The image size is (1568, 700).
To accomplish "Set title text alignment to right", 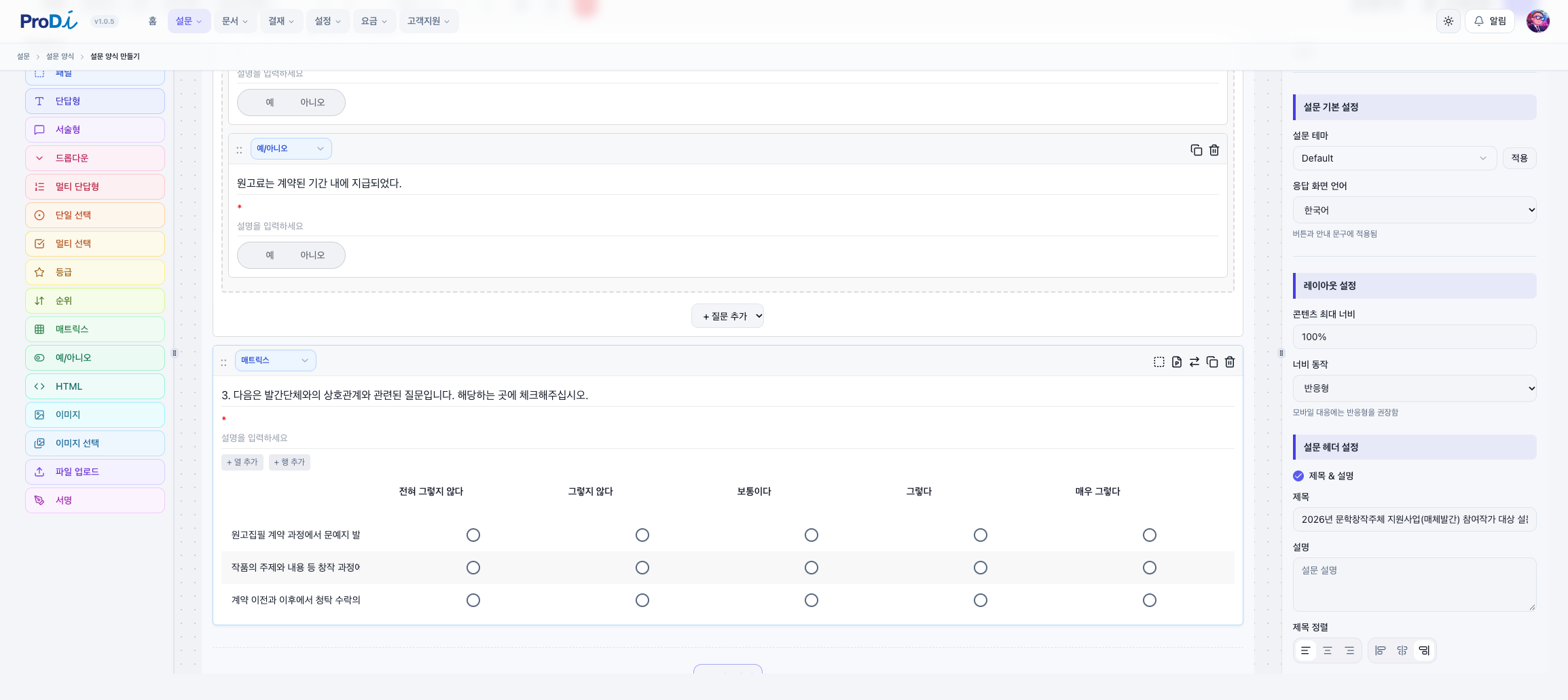I will 1349,650.
